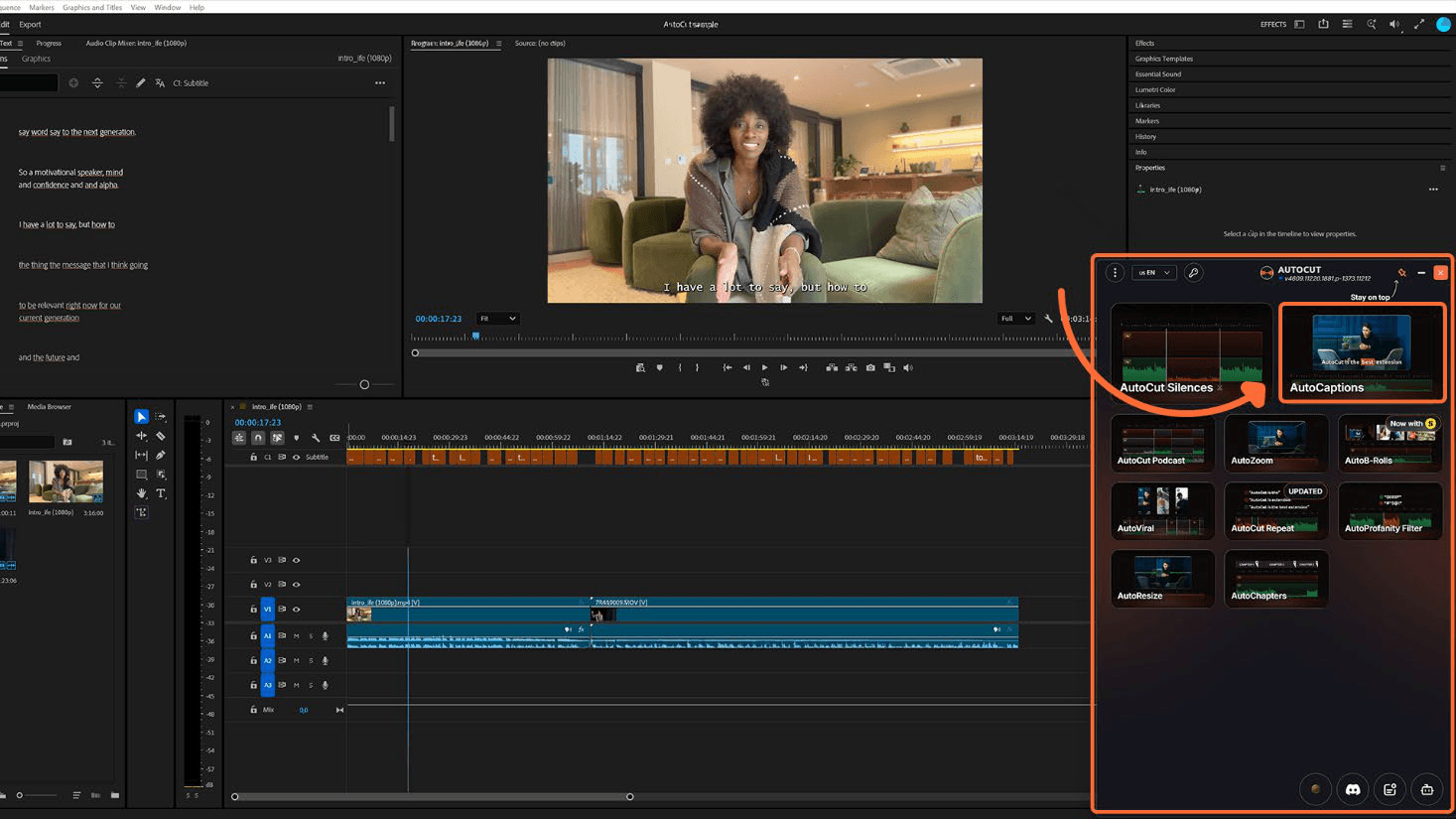Select the Hand tool

(141, 493)
